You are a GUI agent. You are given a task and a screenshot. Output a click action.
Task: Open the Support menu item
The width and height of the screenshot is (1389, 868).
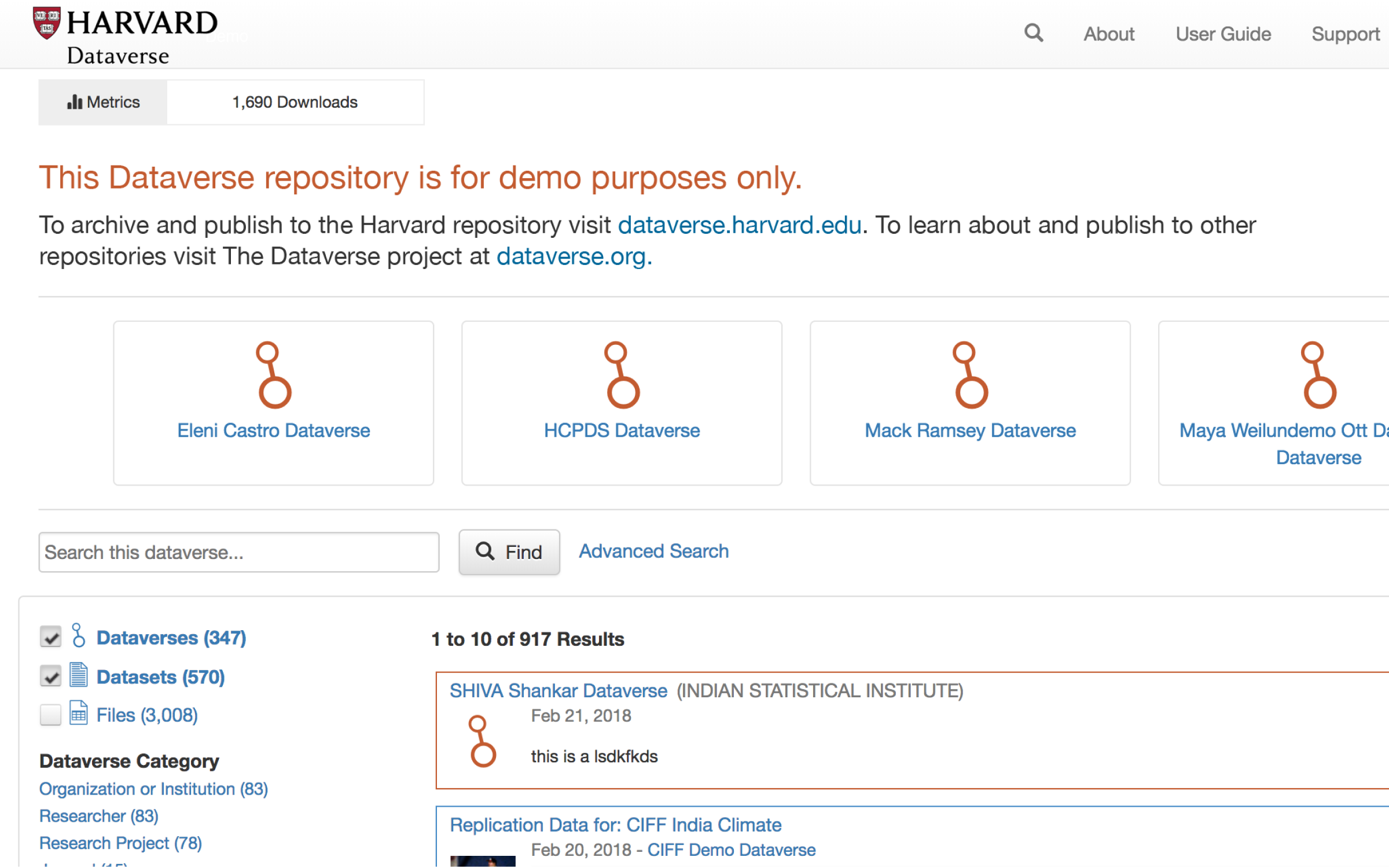[1345, 34]
